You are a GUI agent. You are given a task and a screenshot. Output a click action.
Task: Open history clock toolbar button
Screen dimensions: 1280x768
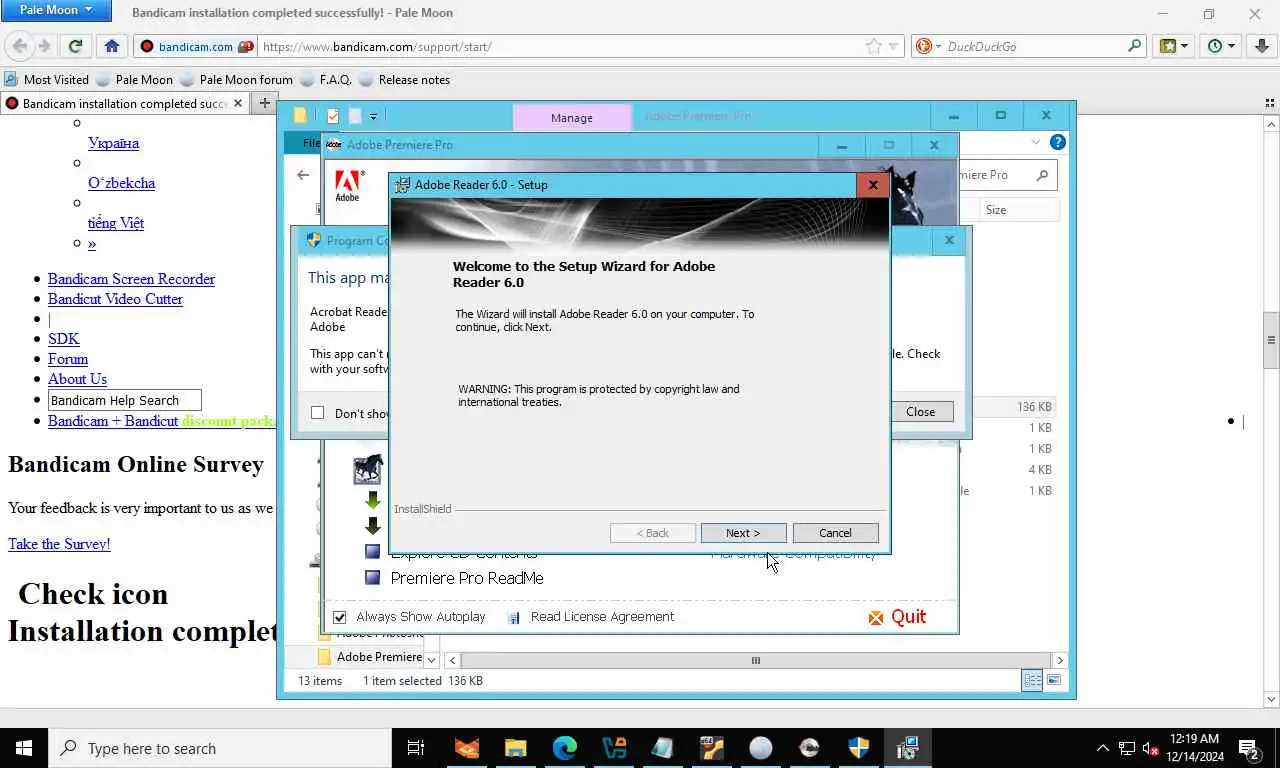pos(1221,46)
